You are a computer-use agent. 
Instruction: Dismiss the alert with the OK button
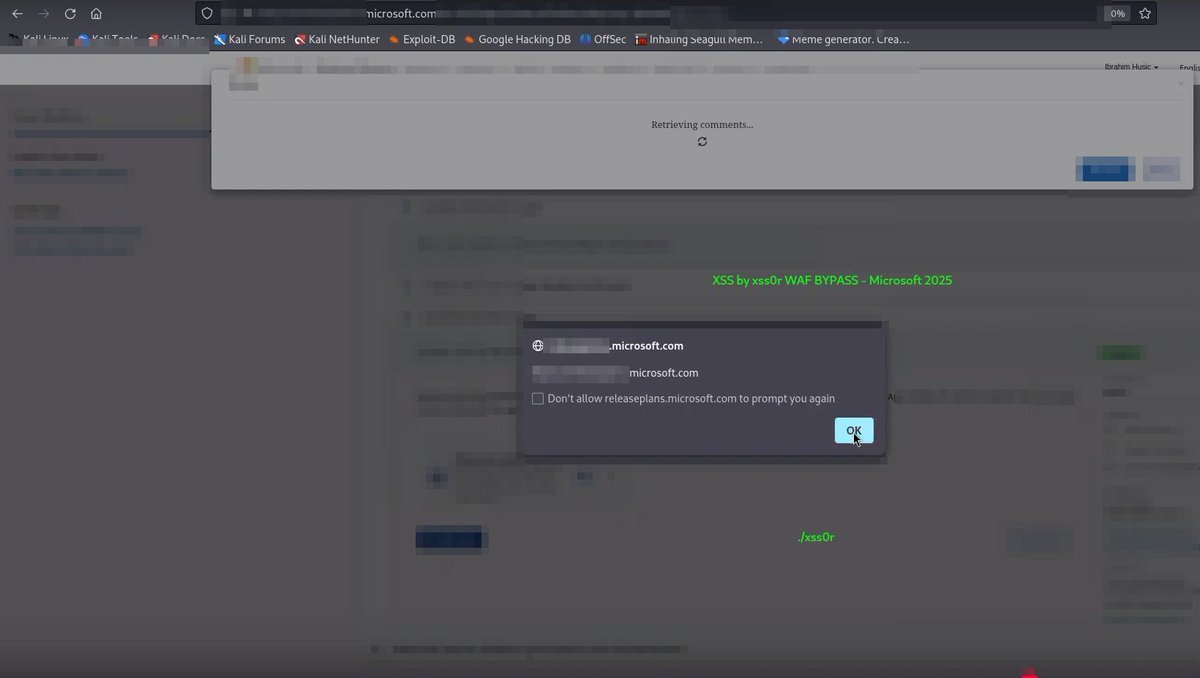(x=853, y=430)
